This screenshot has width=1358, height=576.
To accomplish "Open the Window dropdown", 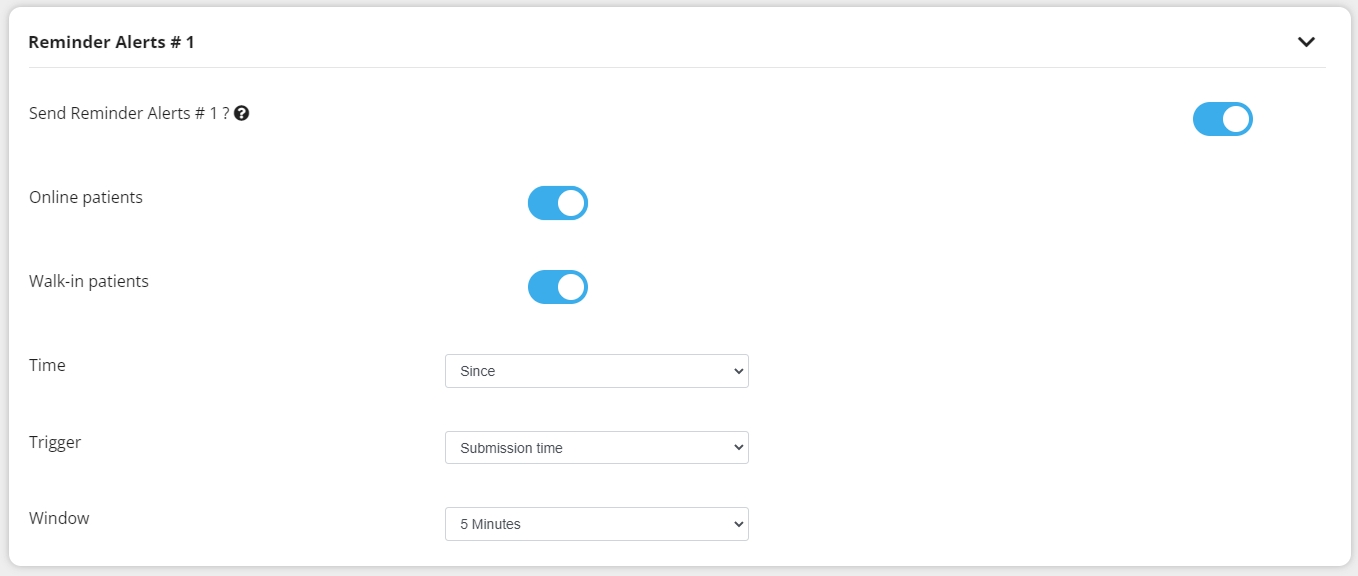I will 596,524.
